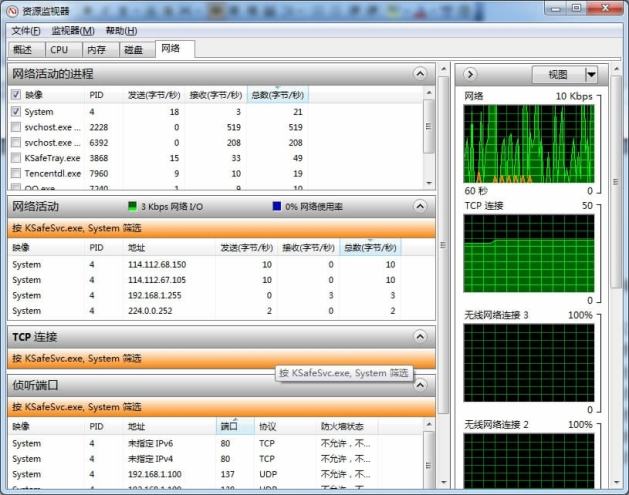Click the Tencentdl.exe process name
The image size is (629, 495).
[53, 174]
